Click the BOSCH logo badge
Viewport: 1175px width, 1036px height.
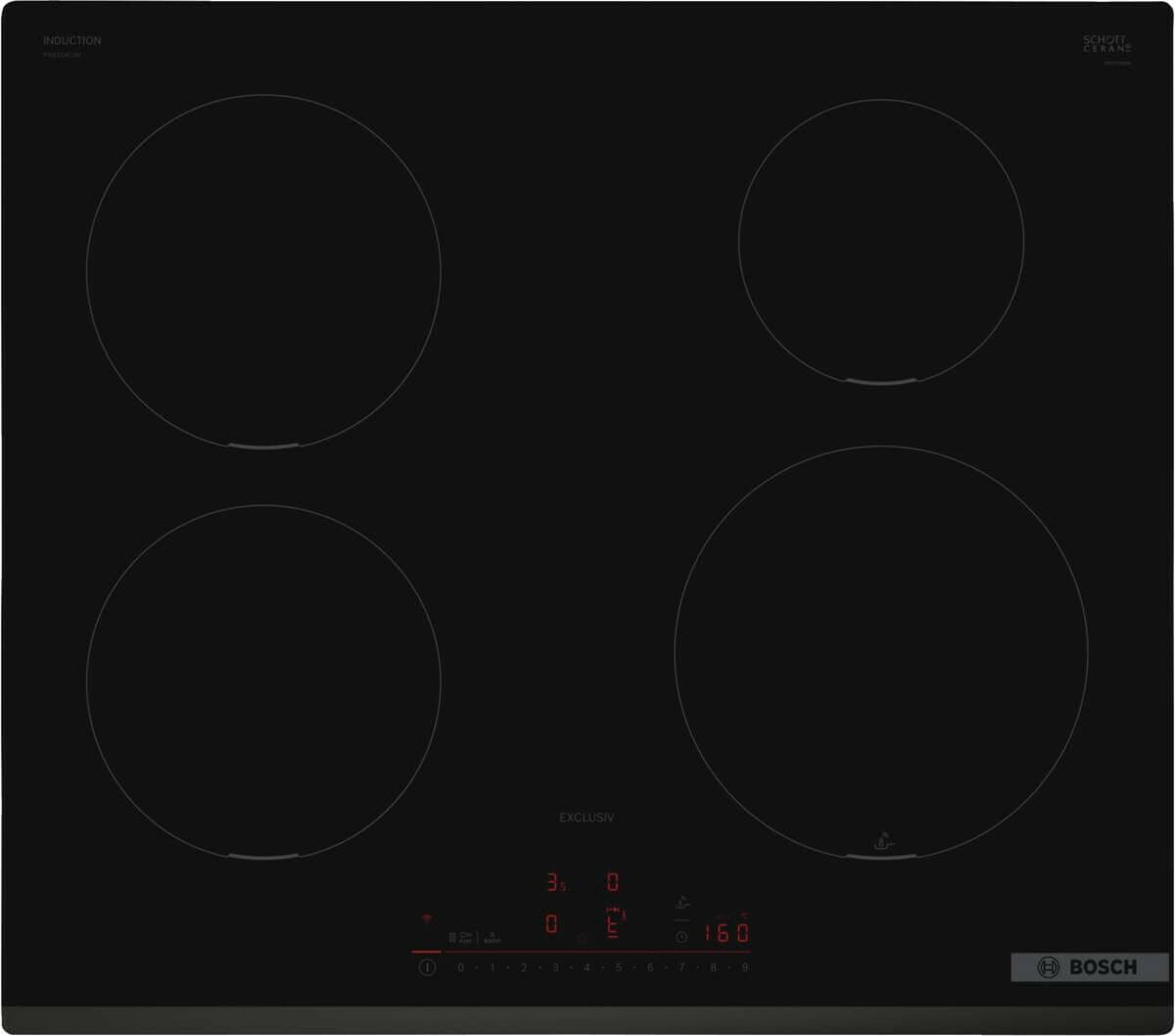(1089, 967)
